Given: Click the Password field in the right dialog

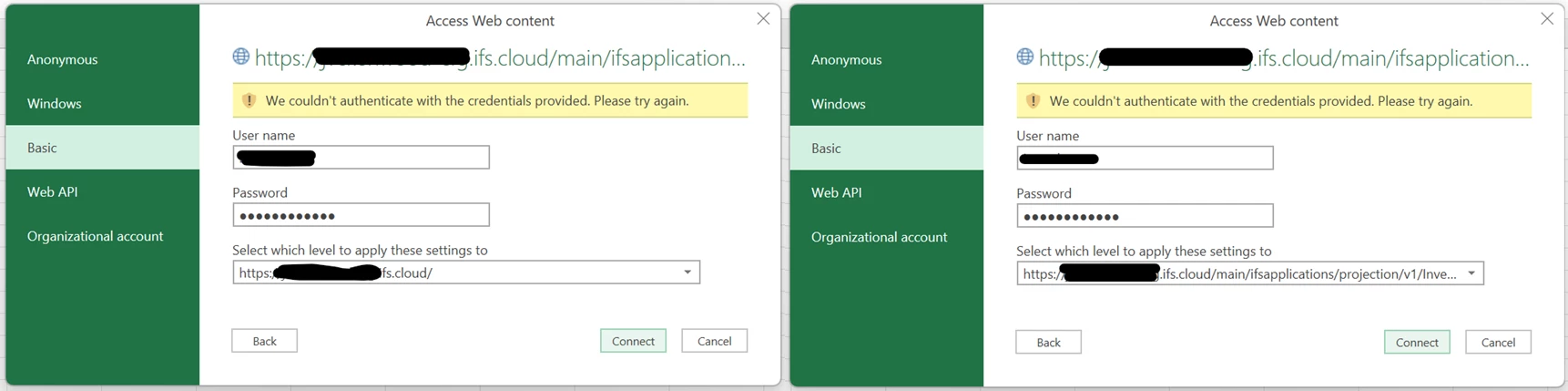Looking at the screenshot, I should tap(1184, 216).
